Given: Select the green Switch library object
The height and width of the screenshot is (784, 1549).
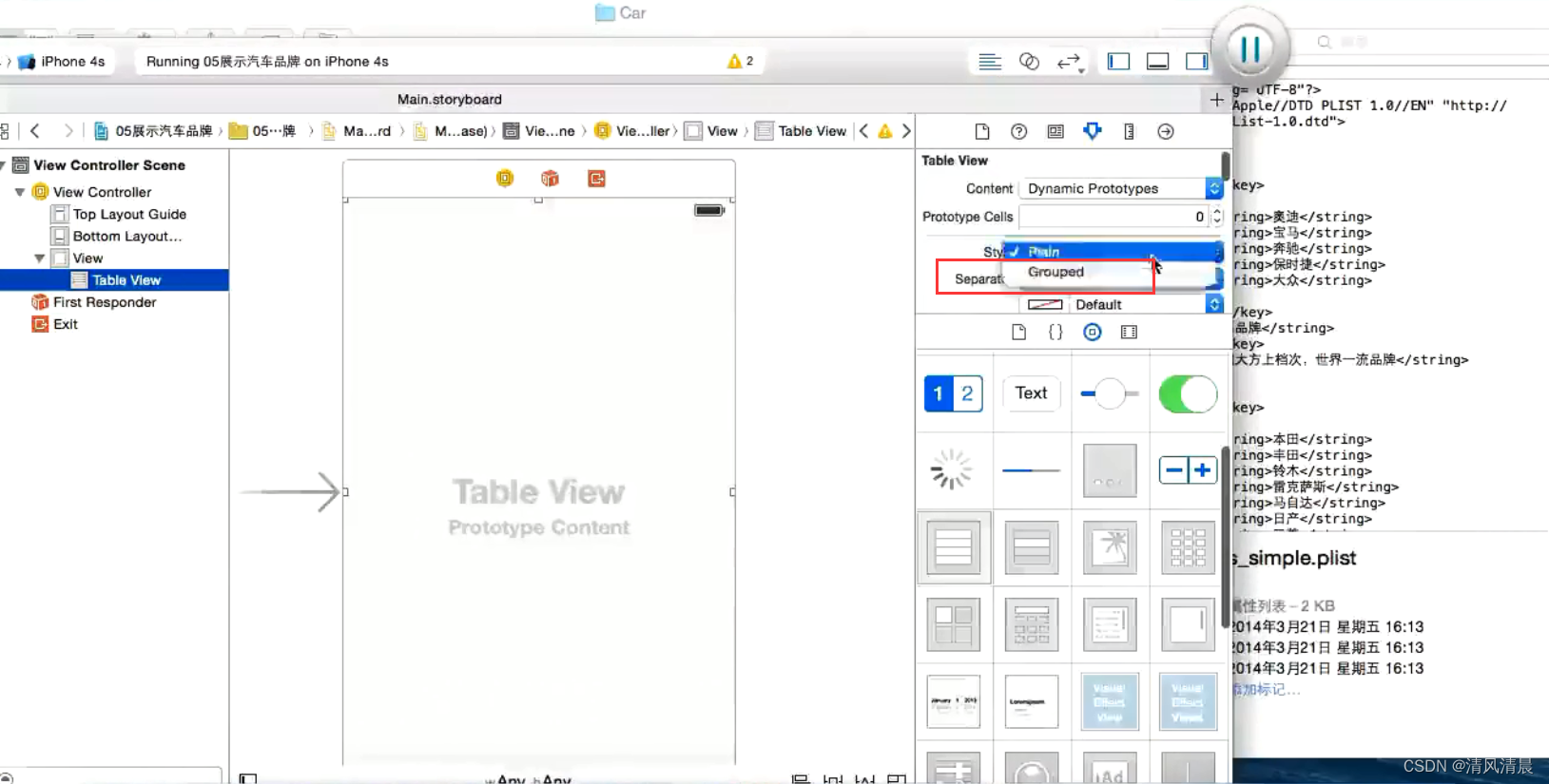Looking at the screenshot, I should [x=1188, y=393].
